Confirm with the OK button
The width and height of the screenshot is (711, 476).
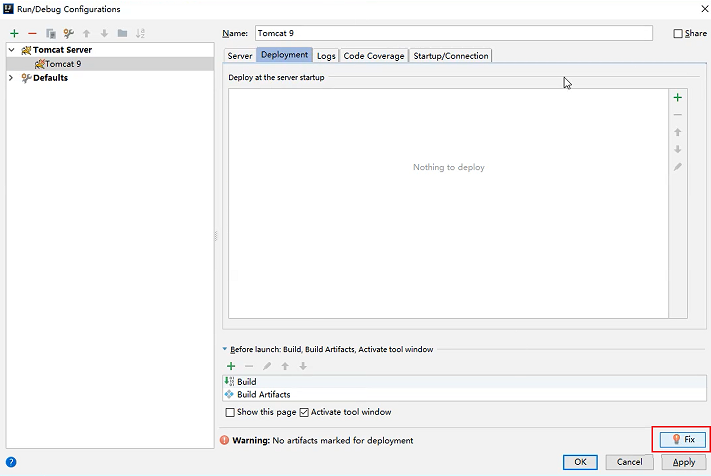(x=580, y=462)
